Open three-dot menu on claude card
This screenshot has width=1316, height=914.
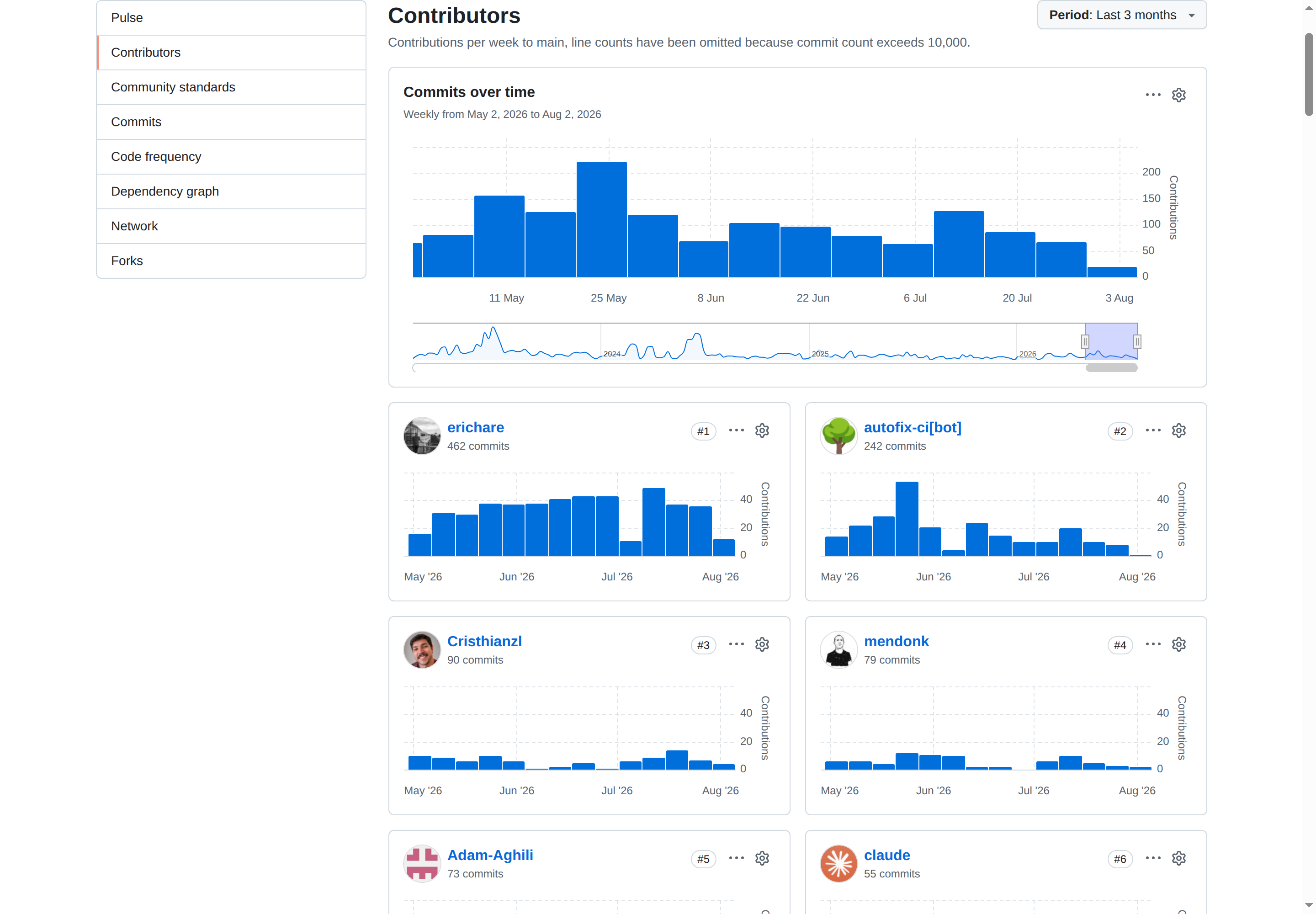pyautogui.click(x=1153, y=858)
